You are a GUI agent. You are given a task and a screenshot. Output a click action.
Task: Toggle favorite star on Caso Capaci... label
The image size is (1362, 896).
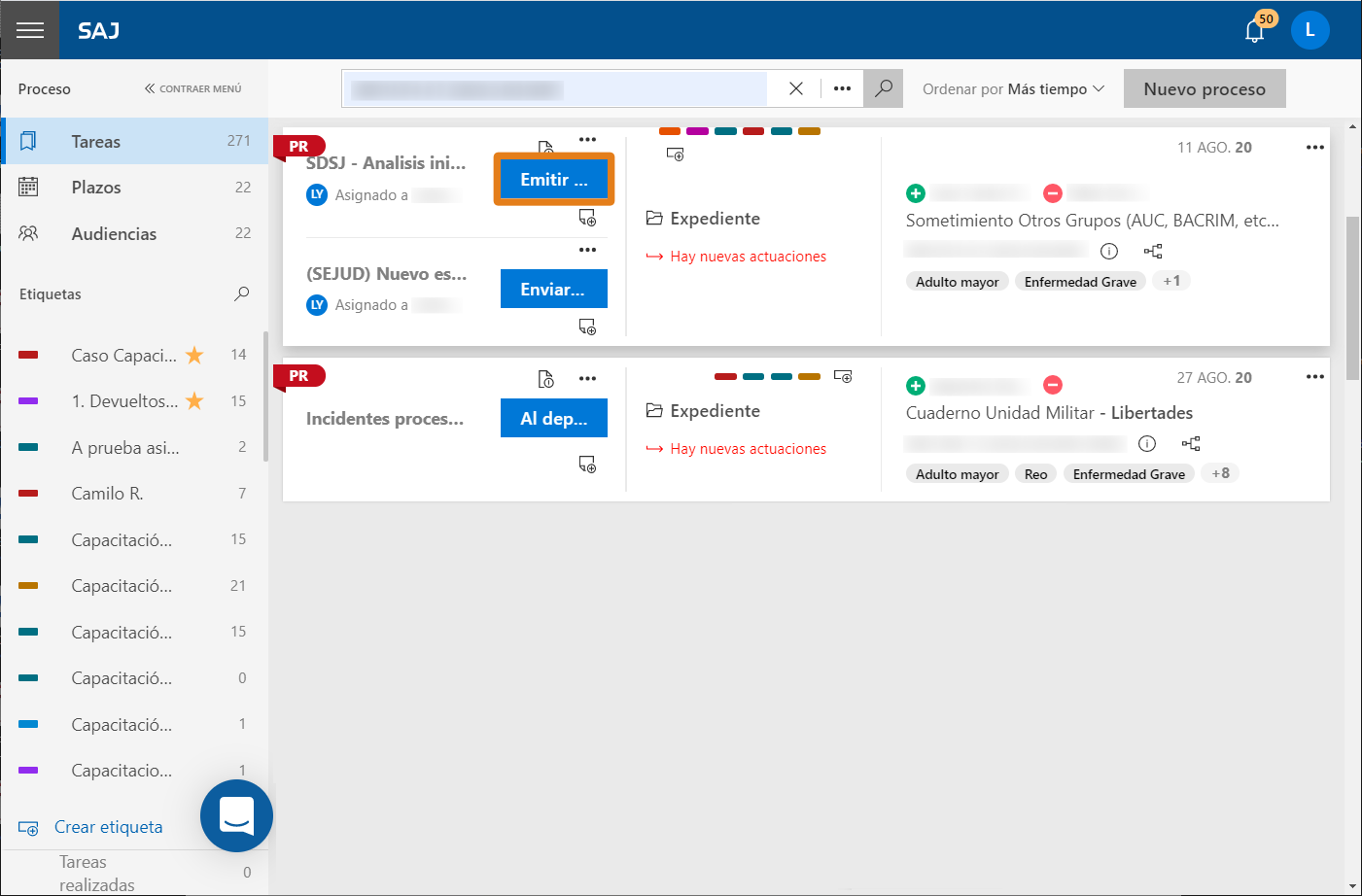194,355
